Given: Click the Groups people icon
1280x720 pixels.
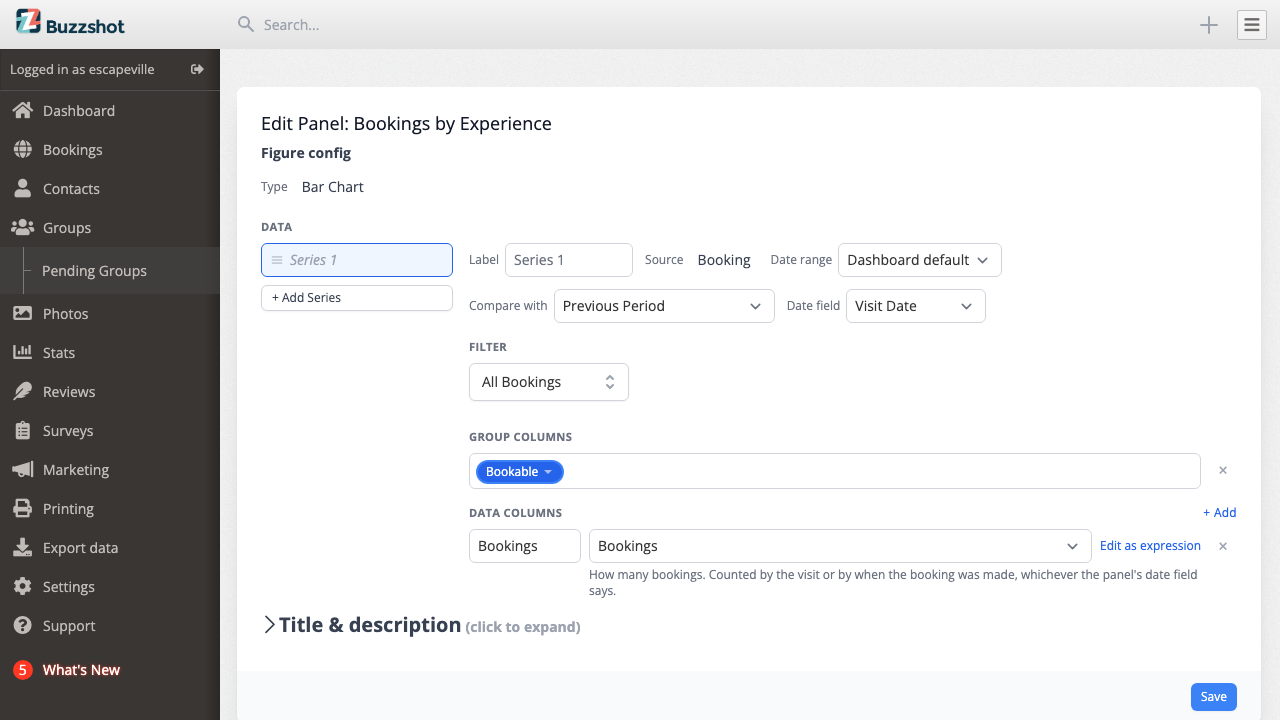Looking at the screenshot, I should coord(22,227).
